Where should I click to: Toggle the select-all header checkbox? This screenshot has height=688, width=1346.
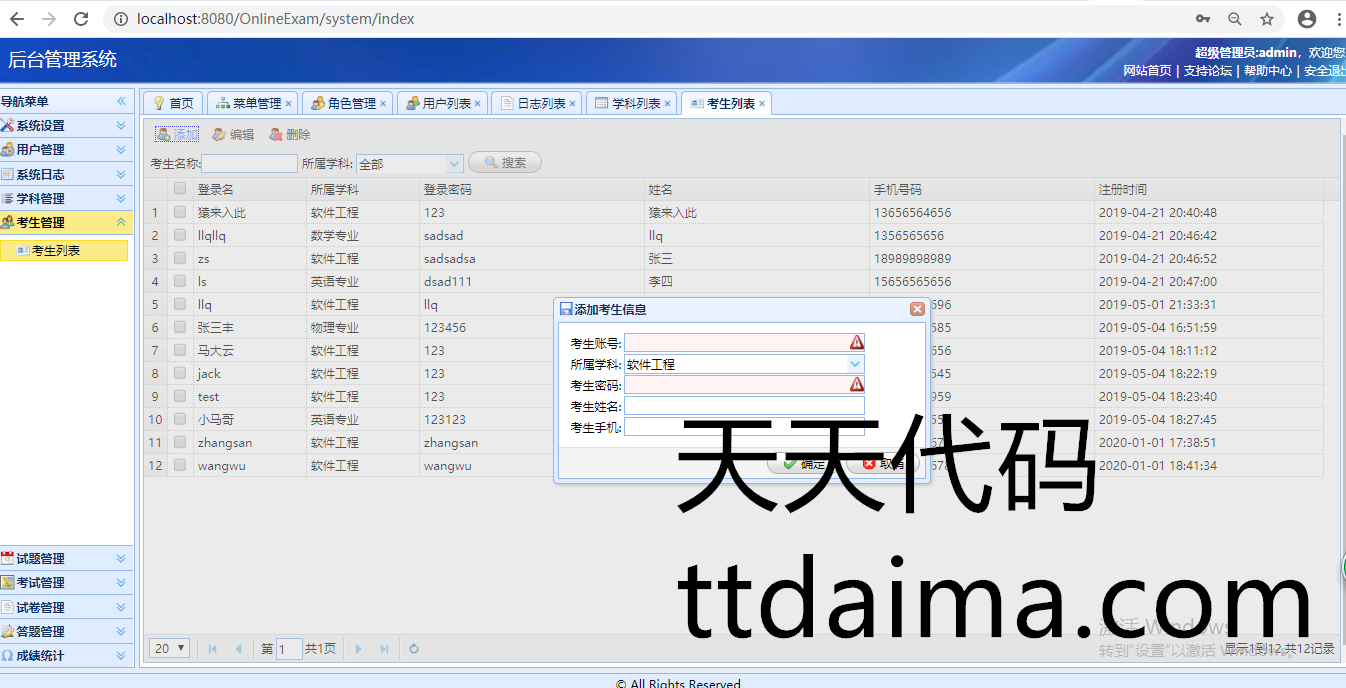tap(180, 188)
